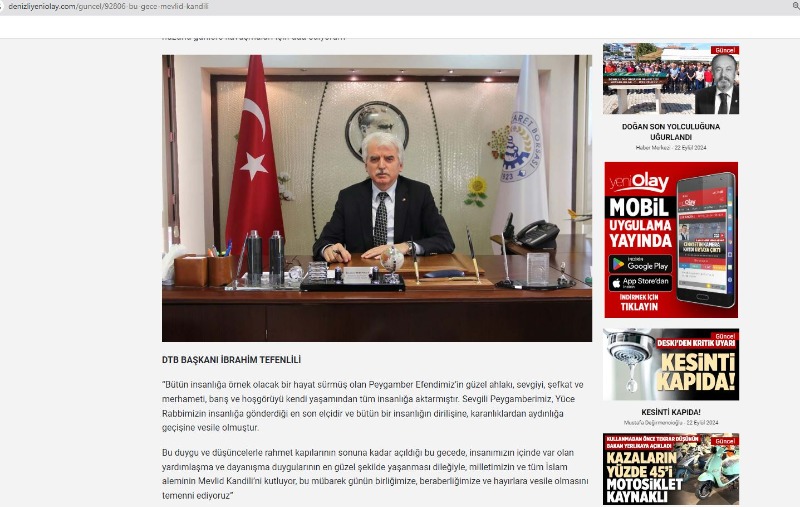
Task: Click the Haber Merkezi author byline
Action: [654, 147]
